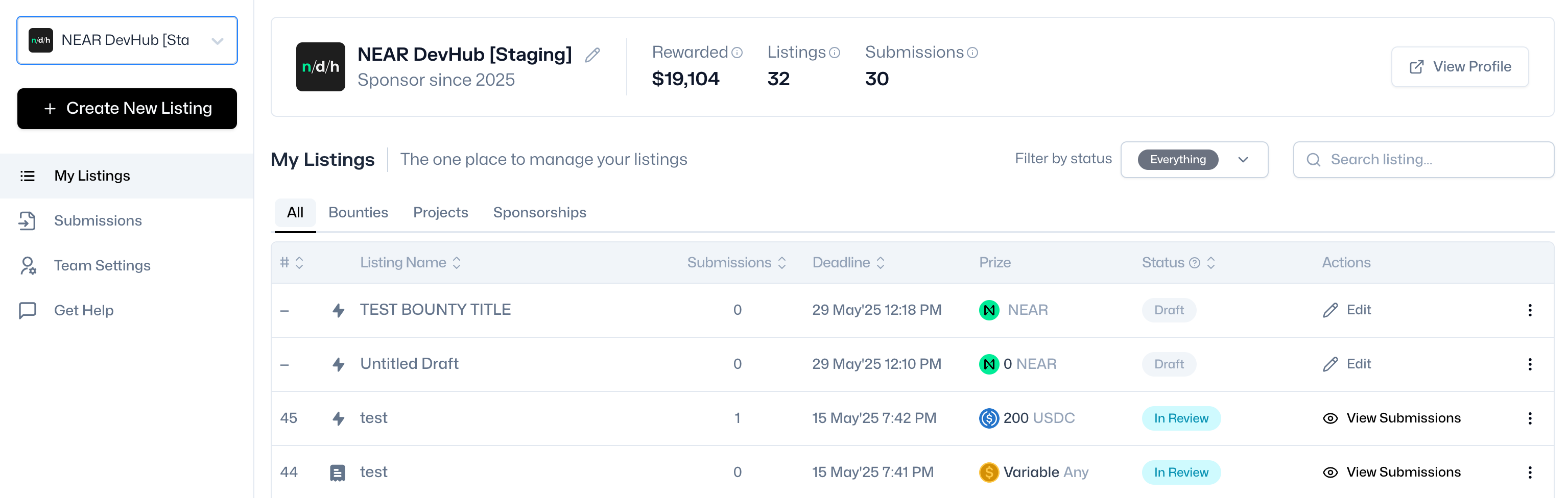Open the Untitled Draft listing name
The width and height of the screenshot is (1568, 498).
409,364
